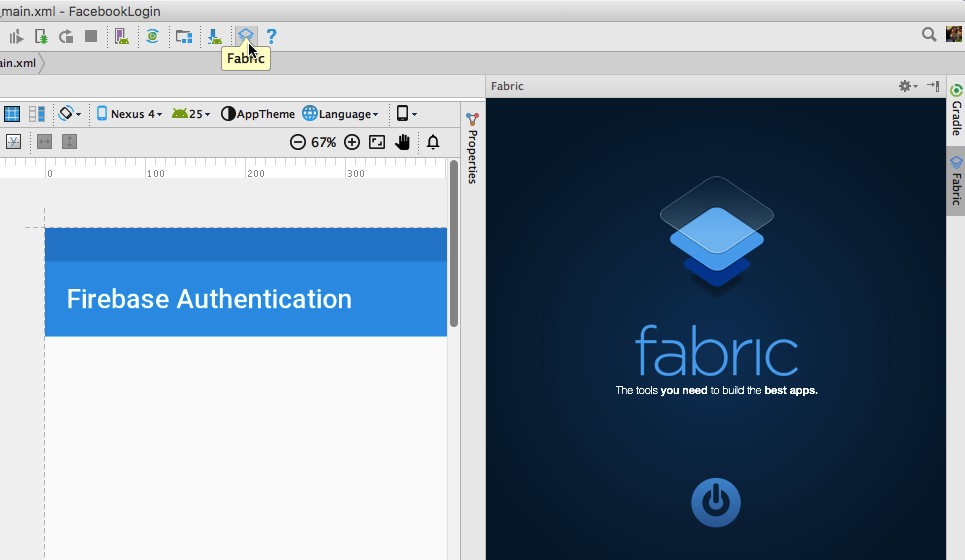
Task: Open the SDK Manager download icon
Action: (x=214, y=36)
